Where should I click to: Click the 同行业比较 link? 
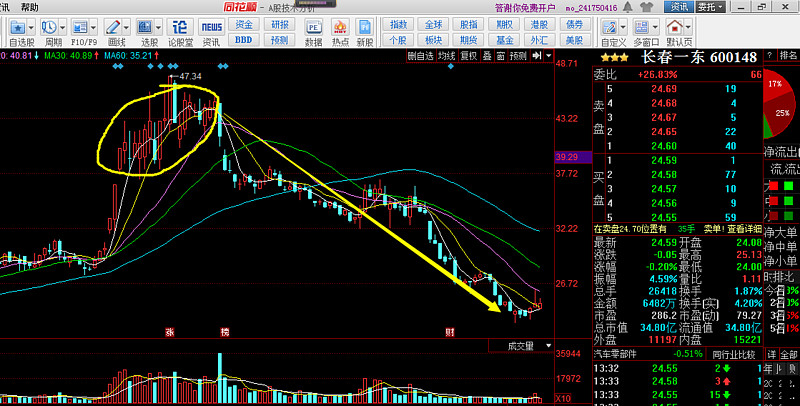tap(736, 354)
